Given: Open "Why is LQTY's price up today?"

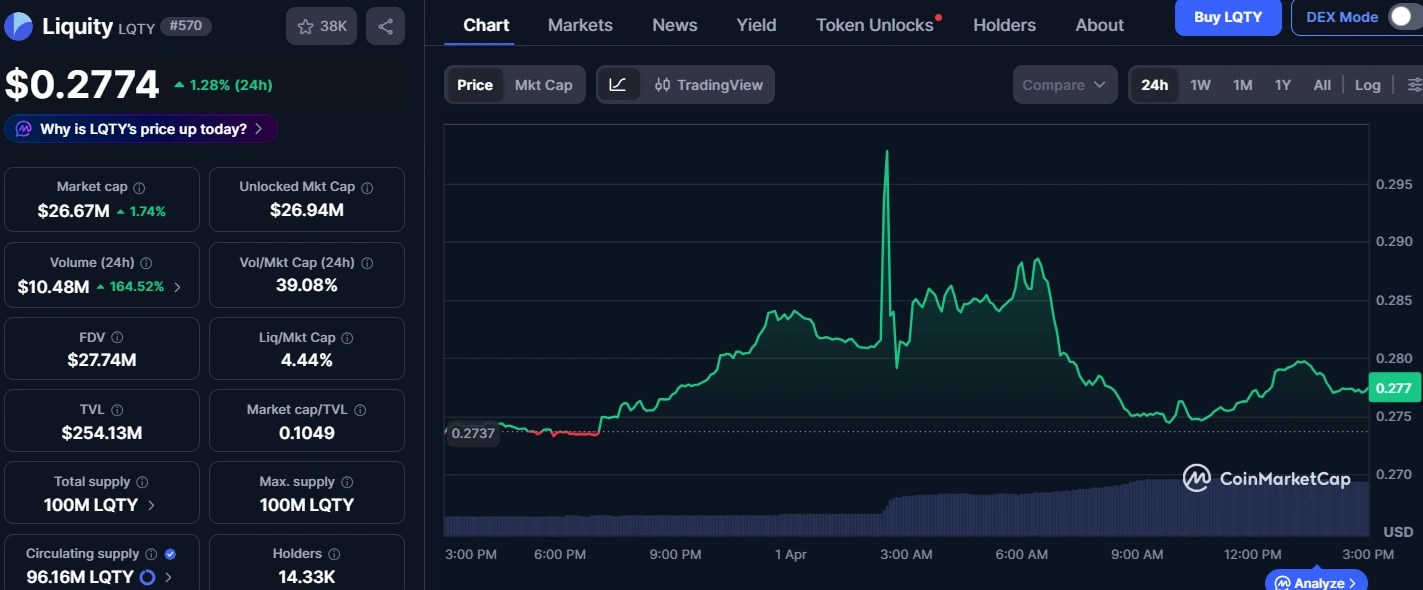Looking at the screenshot, I should click(140, 129).
